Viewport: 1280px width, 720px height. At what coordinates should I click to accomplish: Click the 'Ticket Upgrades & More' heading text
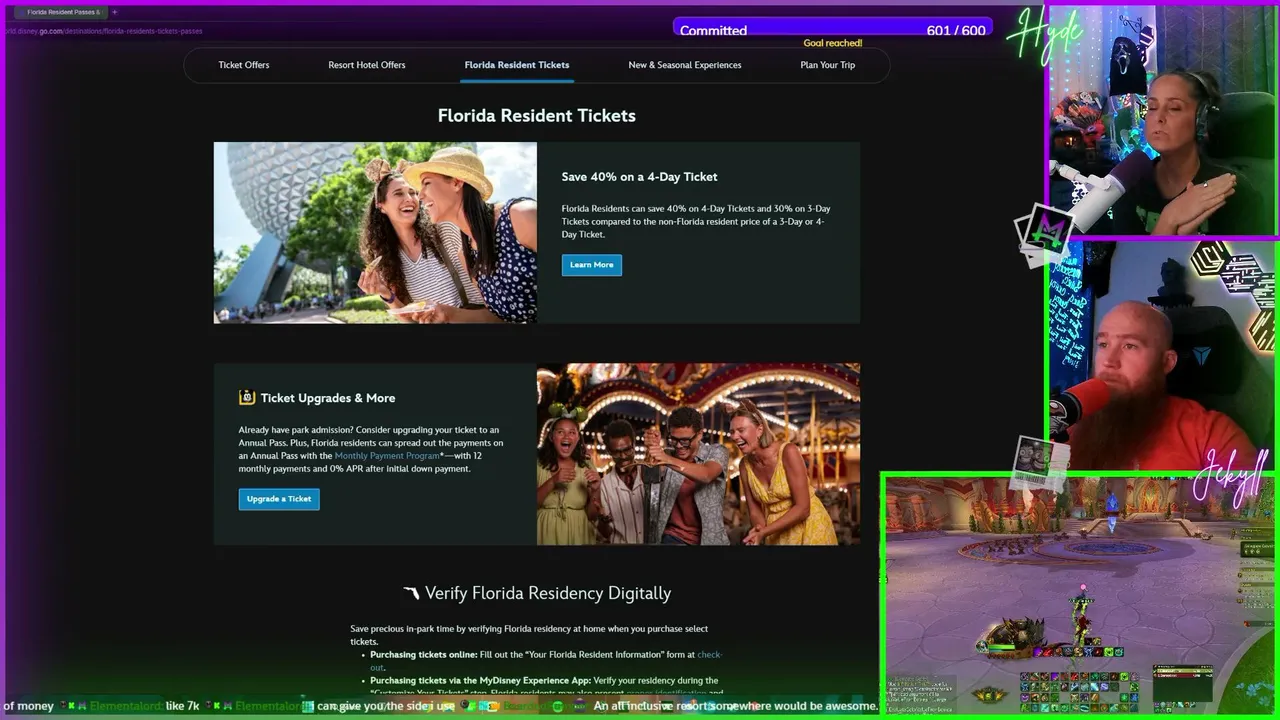[328, 398]
